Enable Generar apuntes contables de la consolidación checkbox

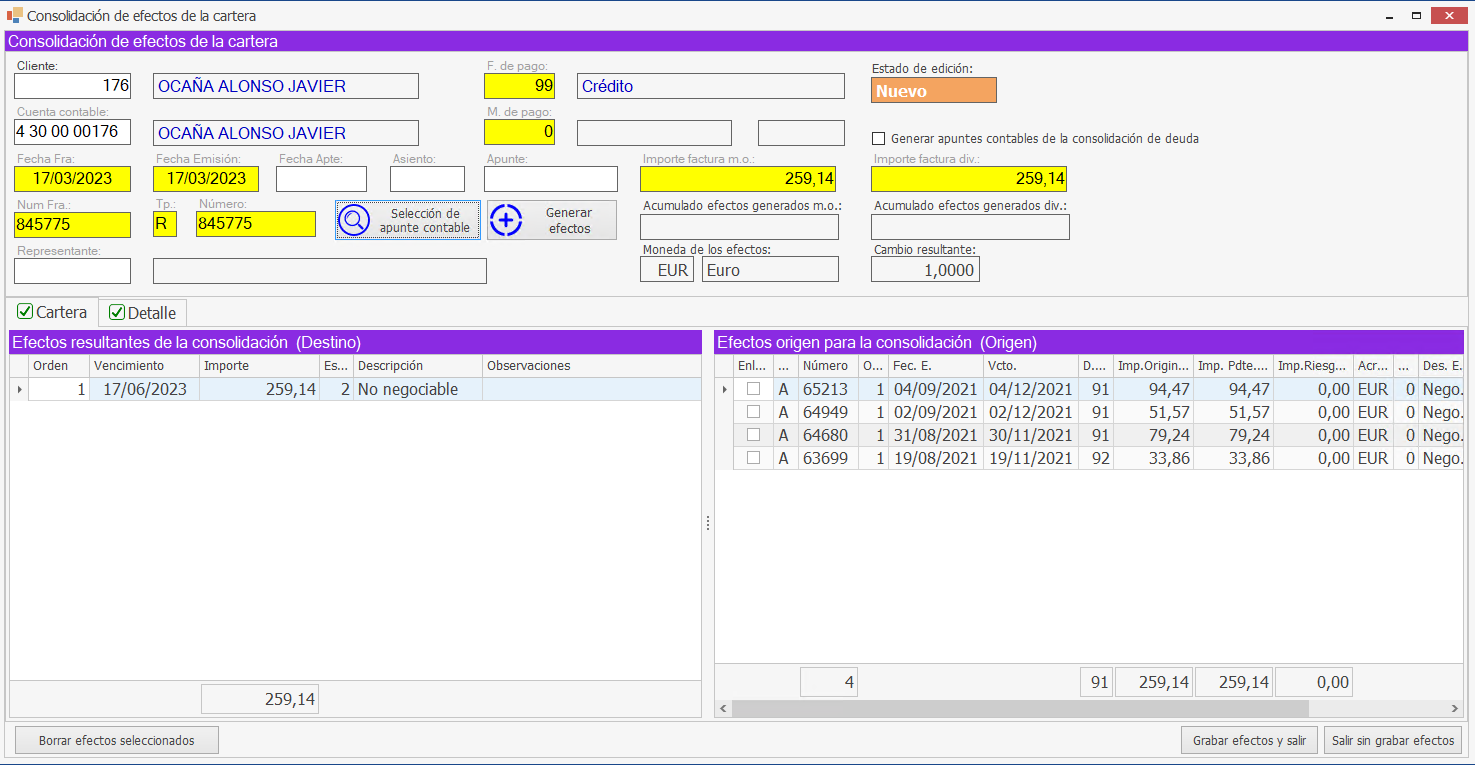[x=879, y=139]
